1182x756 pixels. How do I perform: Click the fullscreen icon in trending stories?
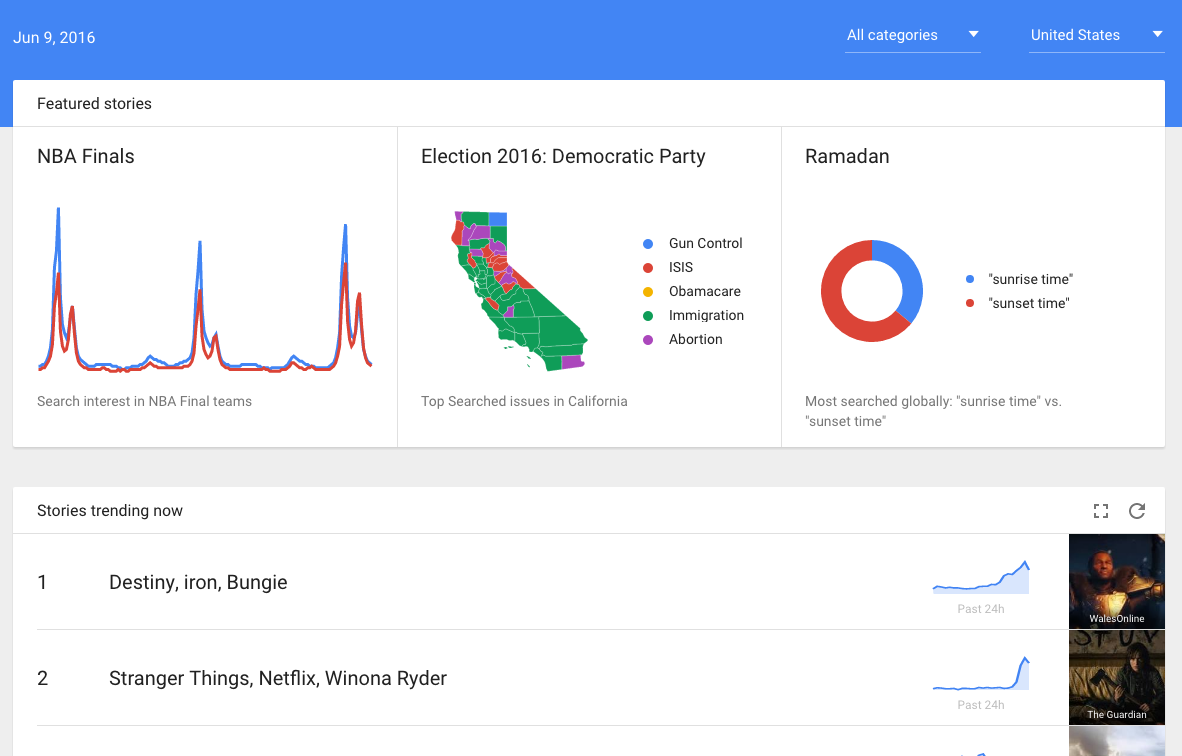tap(1101, 511)
